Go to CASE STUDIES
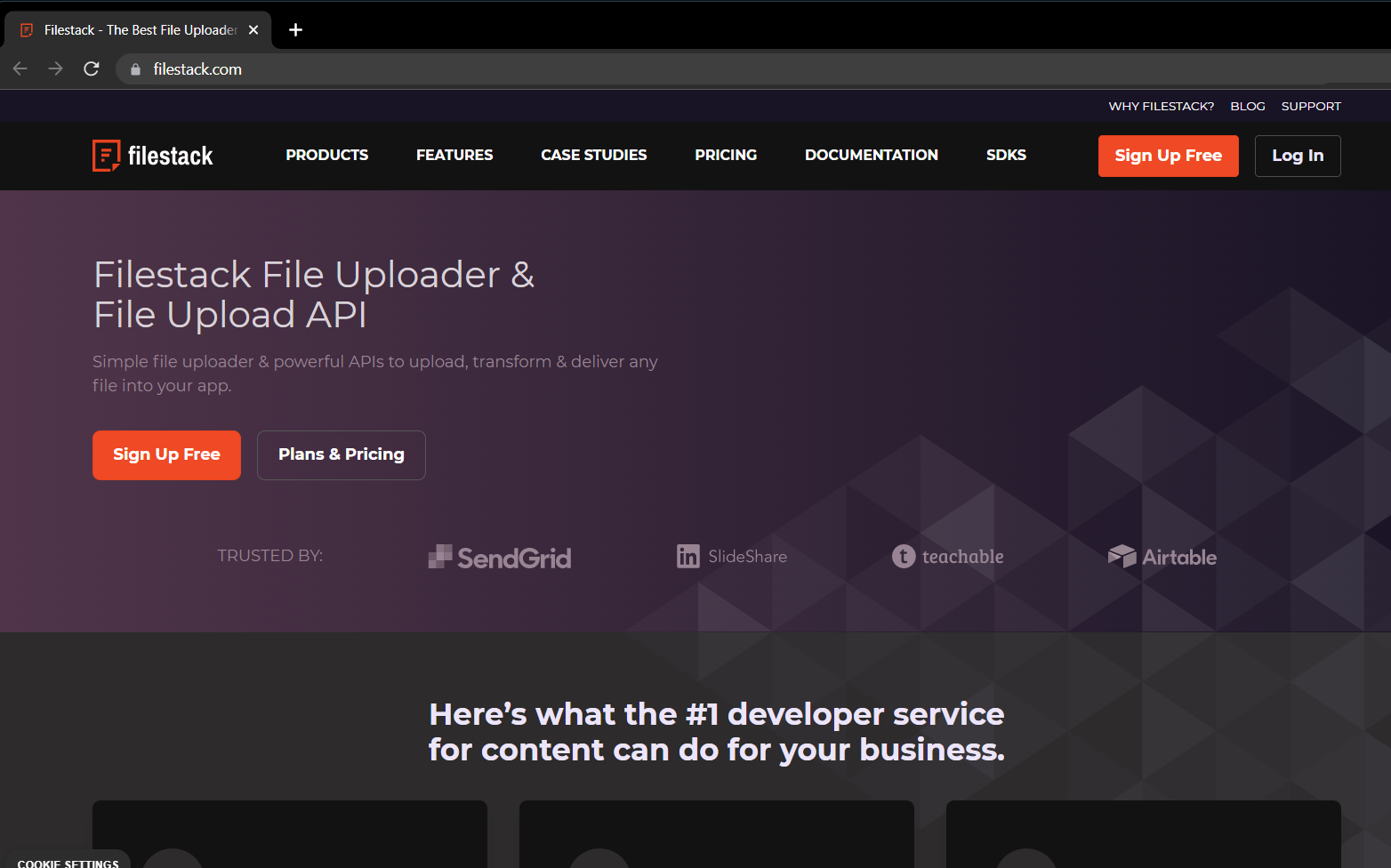Viewport: 1391px width, 868px height. pos(594,155)
